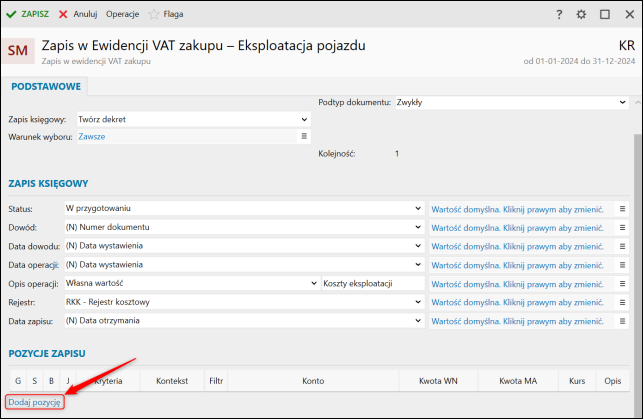The image size is (643, 419).
Task: Click the KR label text
Action: click(x=627, y=46)
